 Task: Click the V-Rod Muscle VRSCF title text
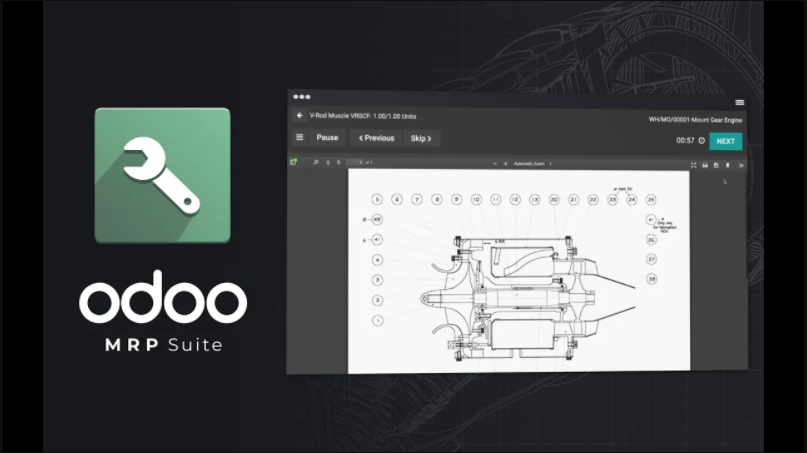363,116
